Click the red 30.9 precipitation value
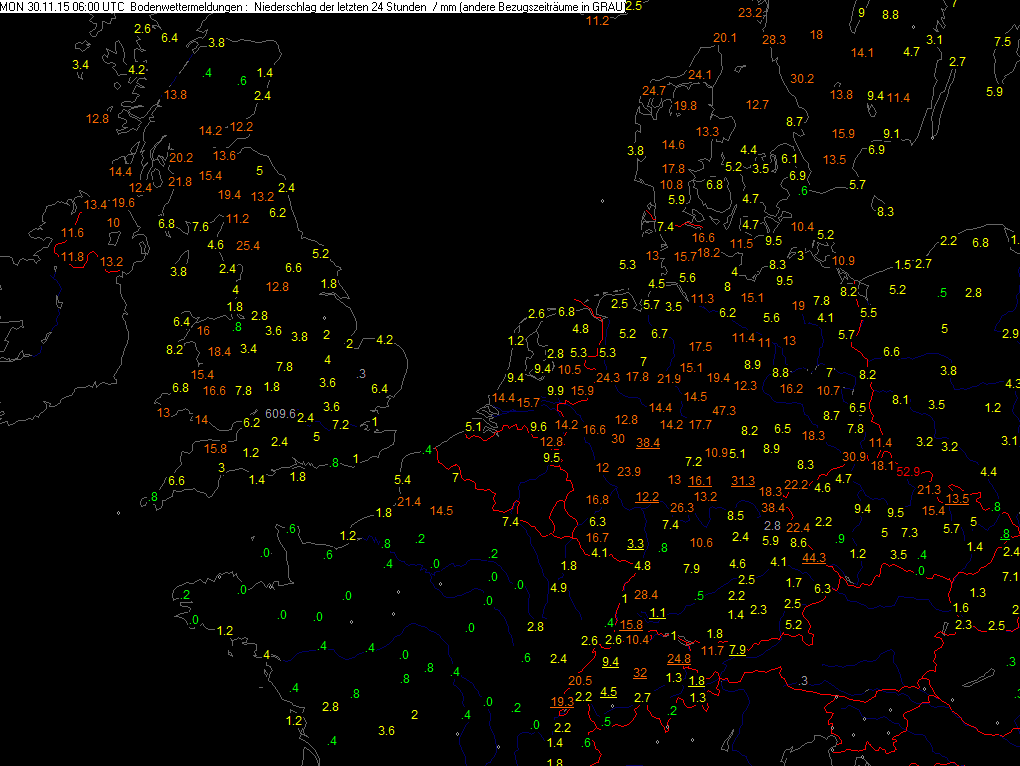Screen dimensions: 1020x766 854,456
